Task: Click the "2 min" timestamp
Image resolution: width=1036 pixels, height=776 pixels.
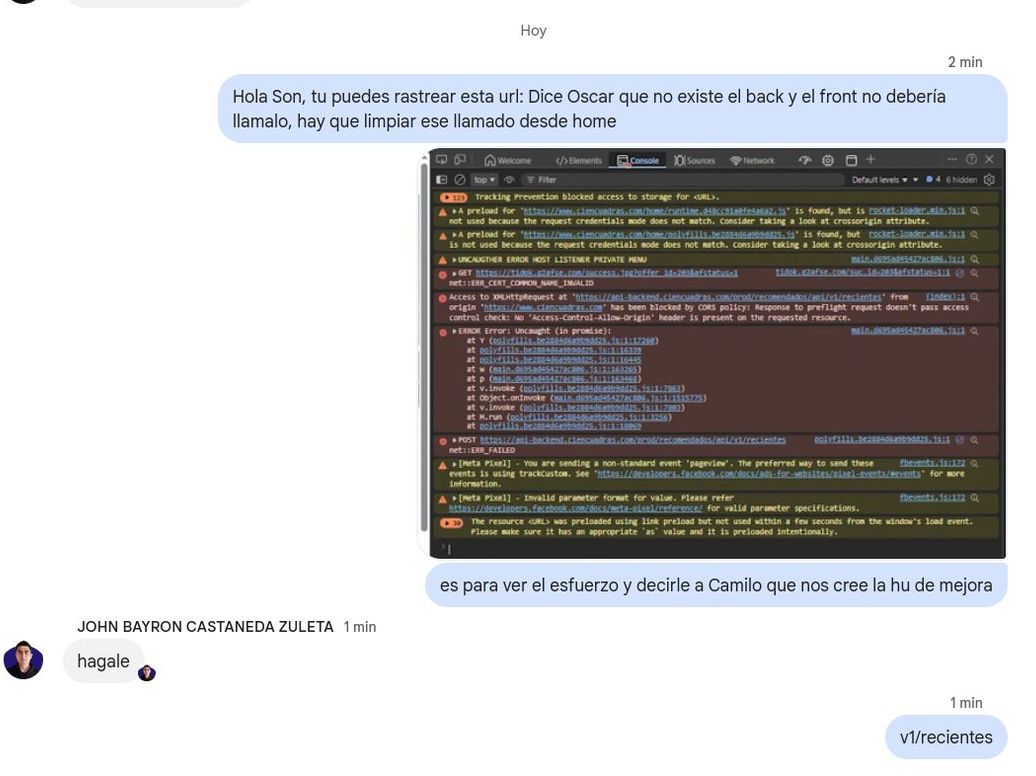Action: [x=965, y=62]
